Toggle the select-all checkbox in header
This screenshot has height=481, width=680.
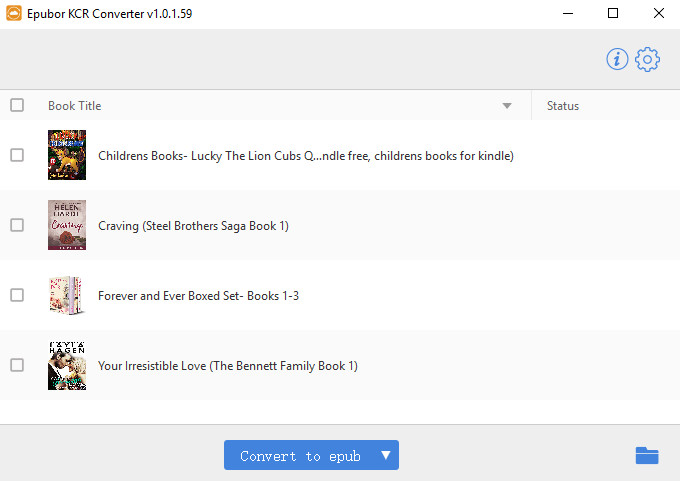click(x=17, y=105)
